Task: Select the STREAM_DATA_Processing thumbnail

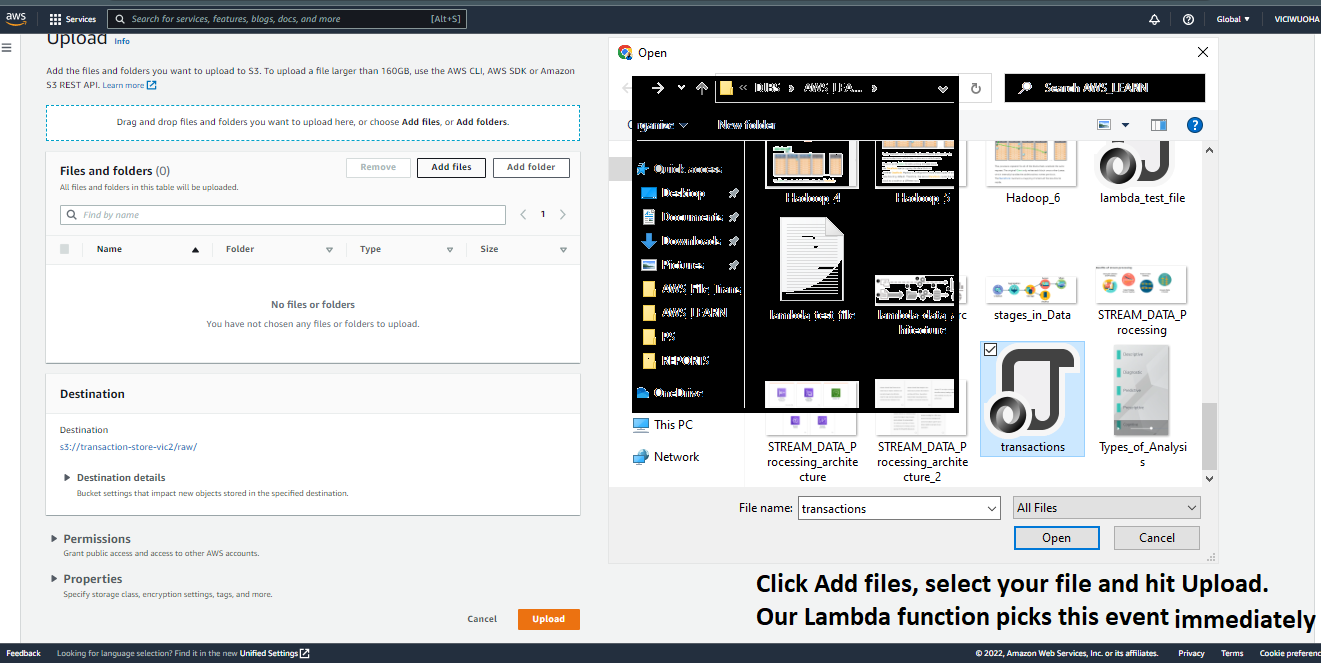Action: [1141, 301]
